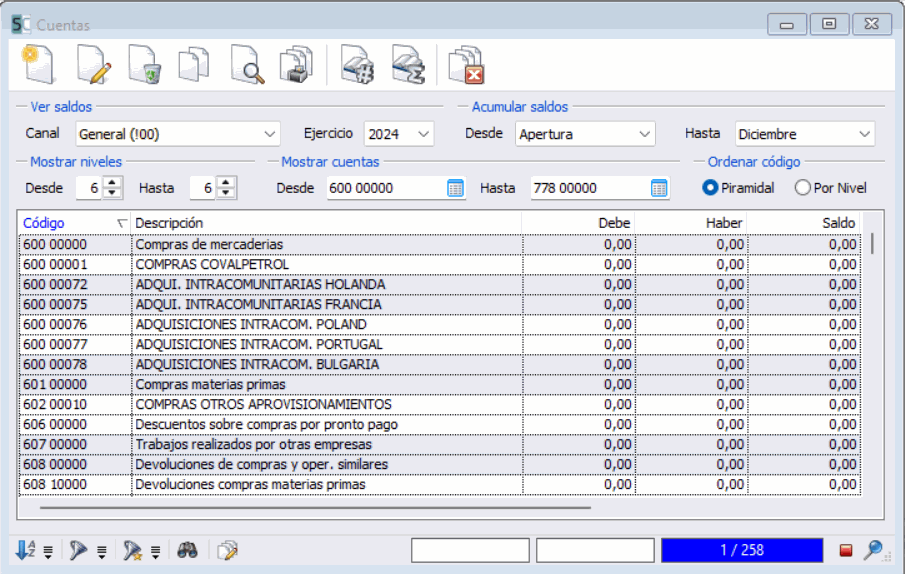Click the SC application icon in title bar
This screenshot has width=905, height=574.
[x=21, y=24]
